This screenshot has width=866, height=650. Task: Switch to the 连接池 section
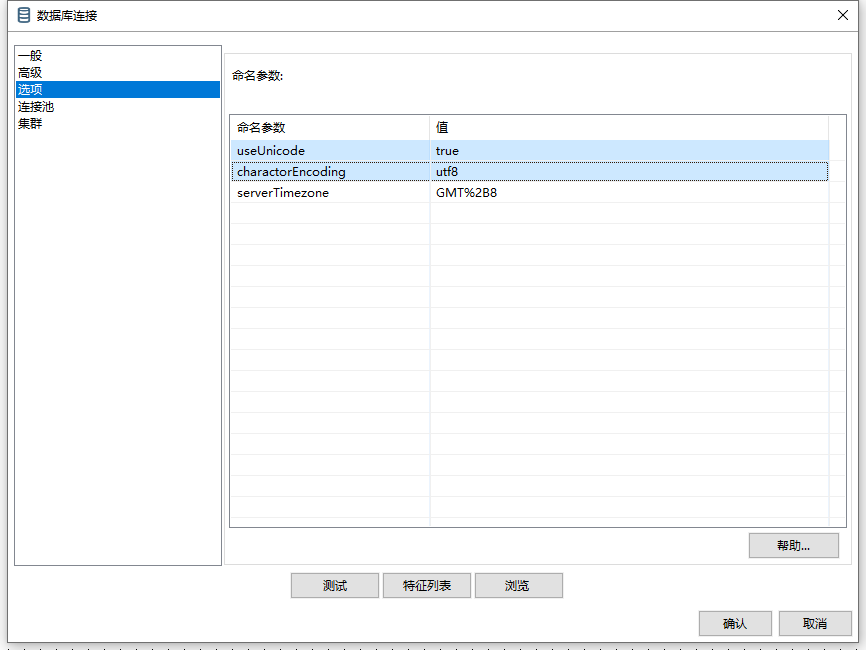point(36,107)
